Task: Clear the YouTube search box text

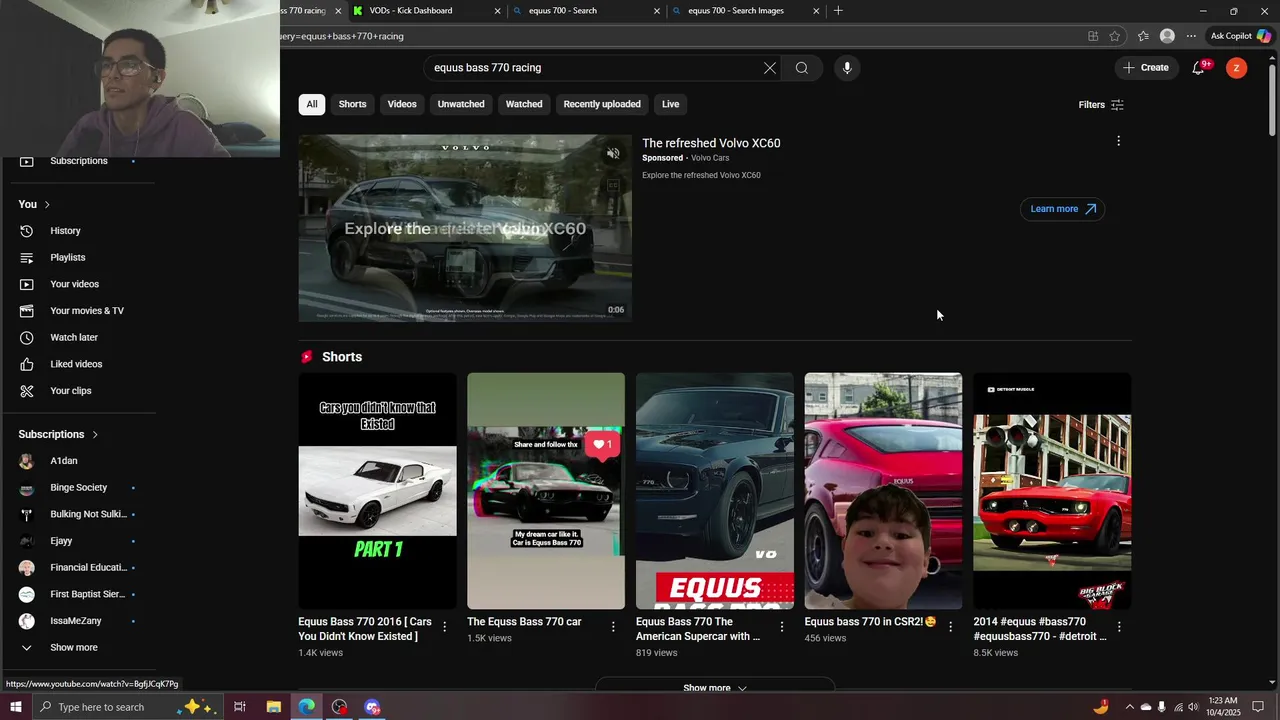Action: click(x=770, y=68)
